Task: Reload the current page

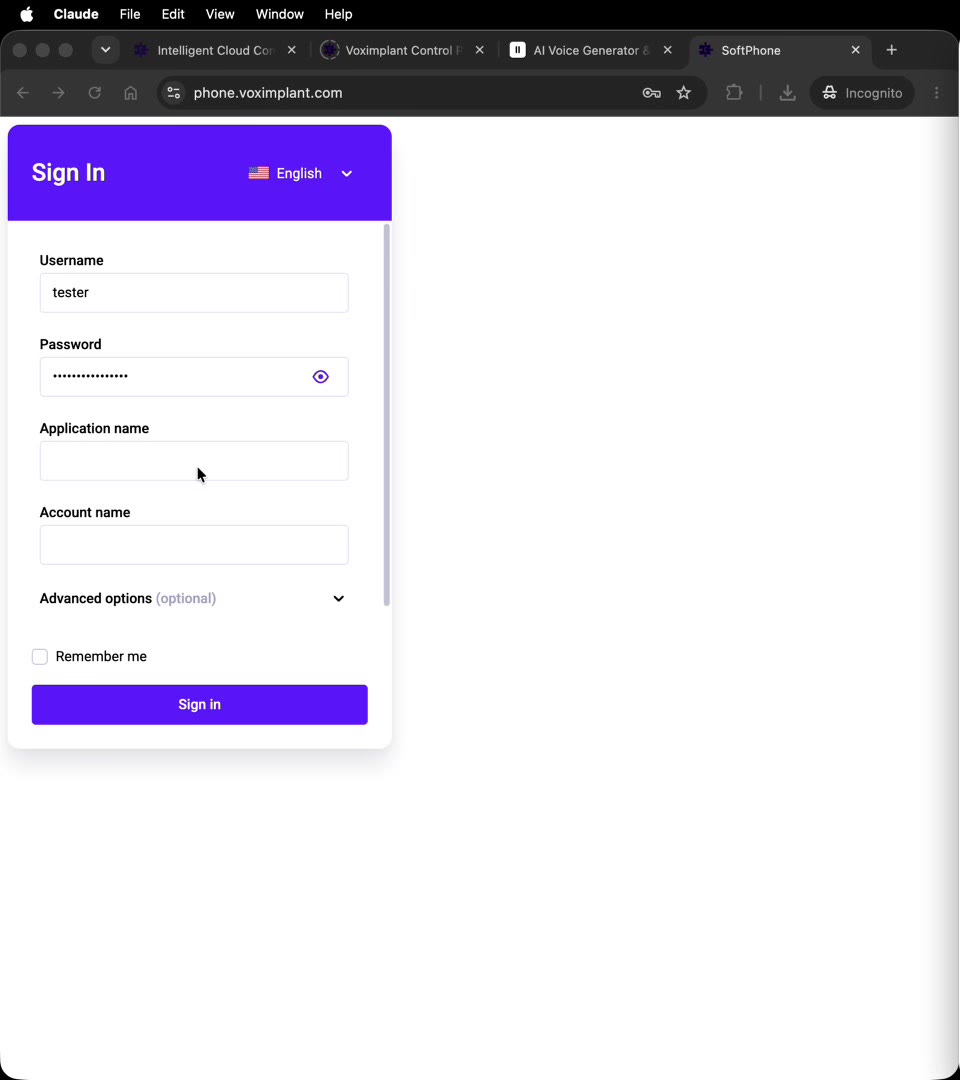Action: pos(94,93)
